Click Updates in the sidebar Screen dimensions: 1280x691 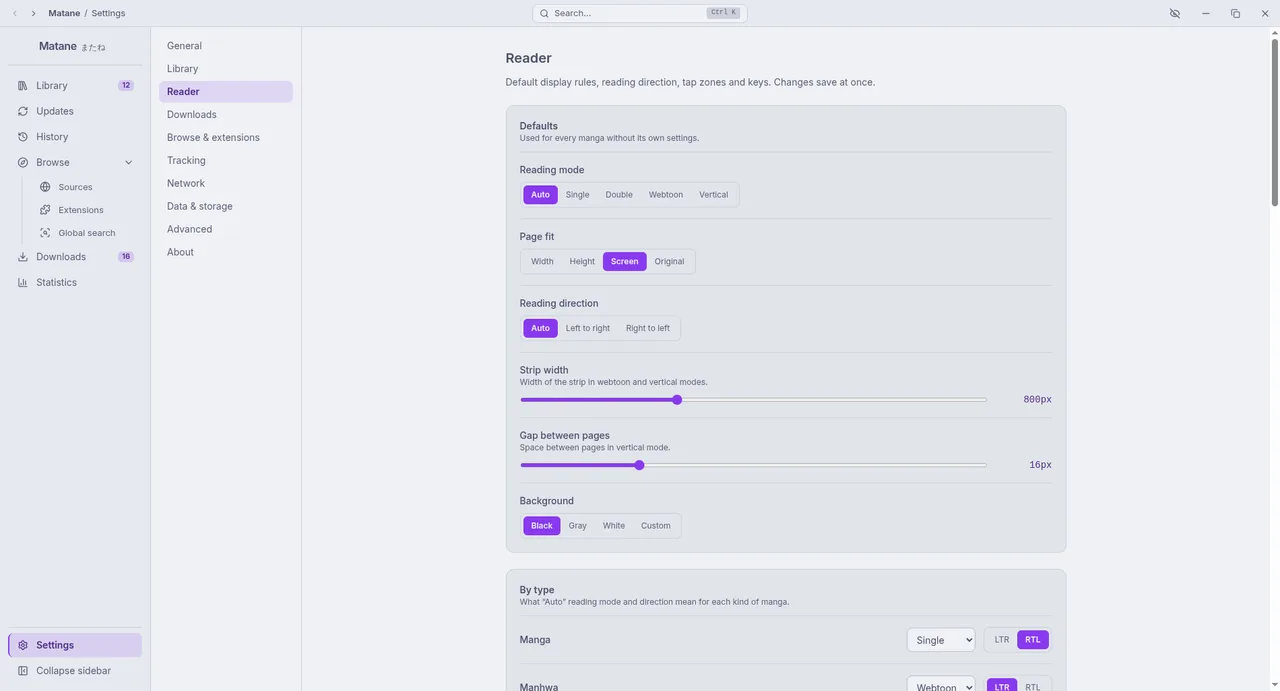[x=75, y=111]
